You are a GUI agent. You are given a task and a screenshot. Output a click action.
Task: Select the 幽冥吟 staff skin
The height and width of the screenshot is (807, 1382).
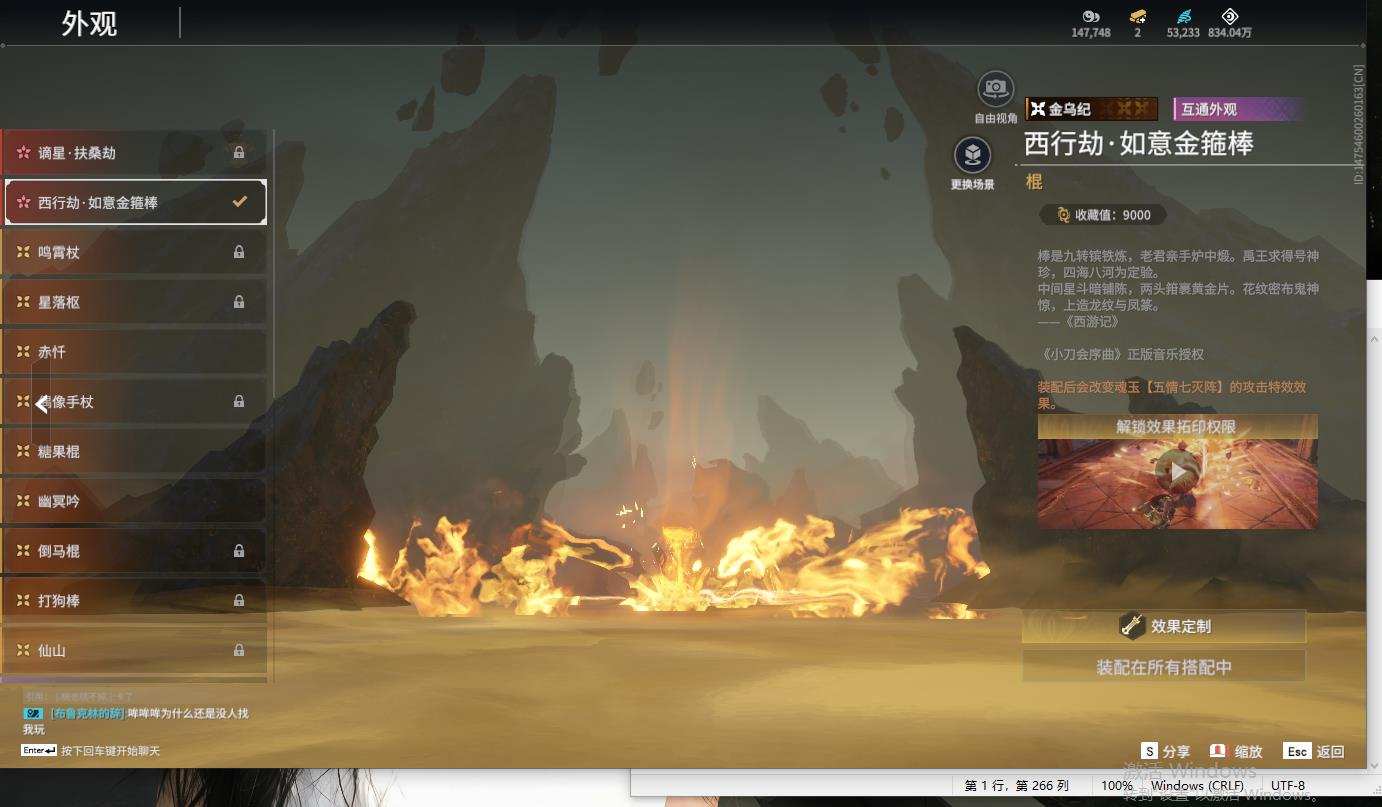(x=134, y=501)
